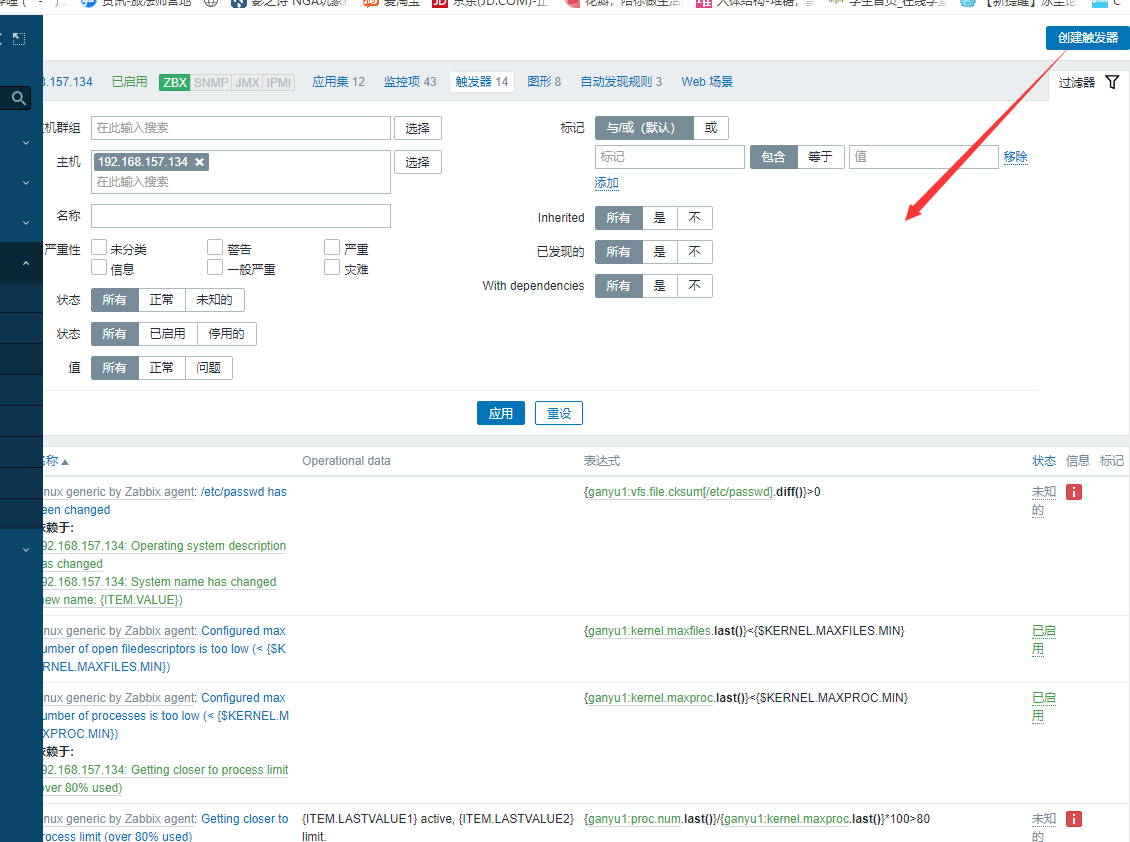Check the 警告 severity checkbox

coord(215,247)
